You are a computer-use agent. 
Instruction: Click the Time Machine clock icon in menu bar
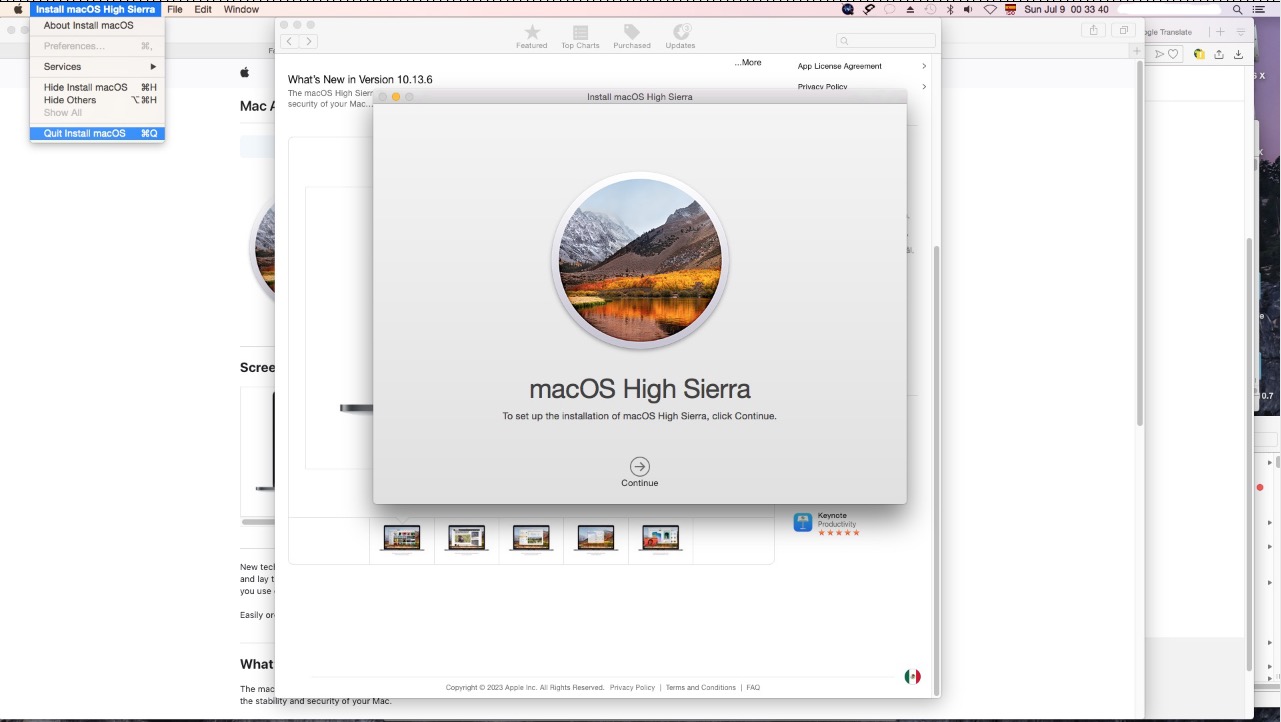pos(930,9)
